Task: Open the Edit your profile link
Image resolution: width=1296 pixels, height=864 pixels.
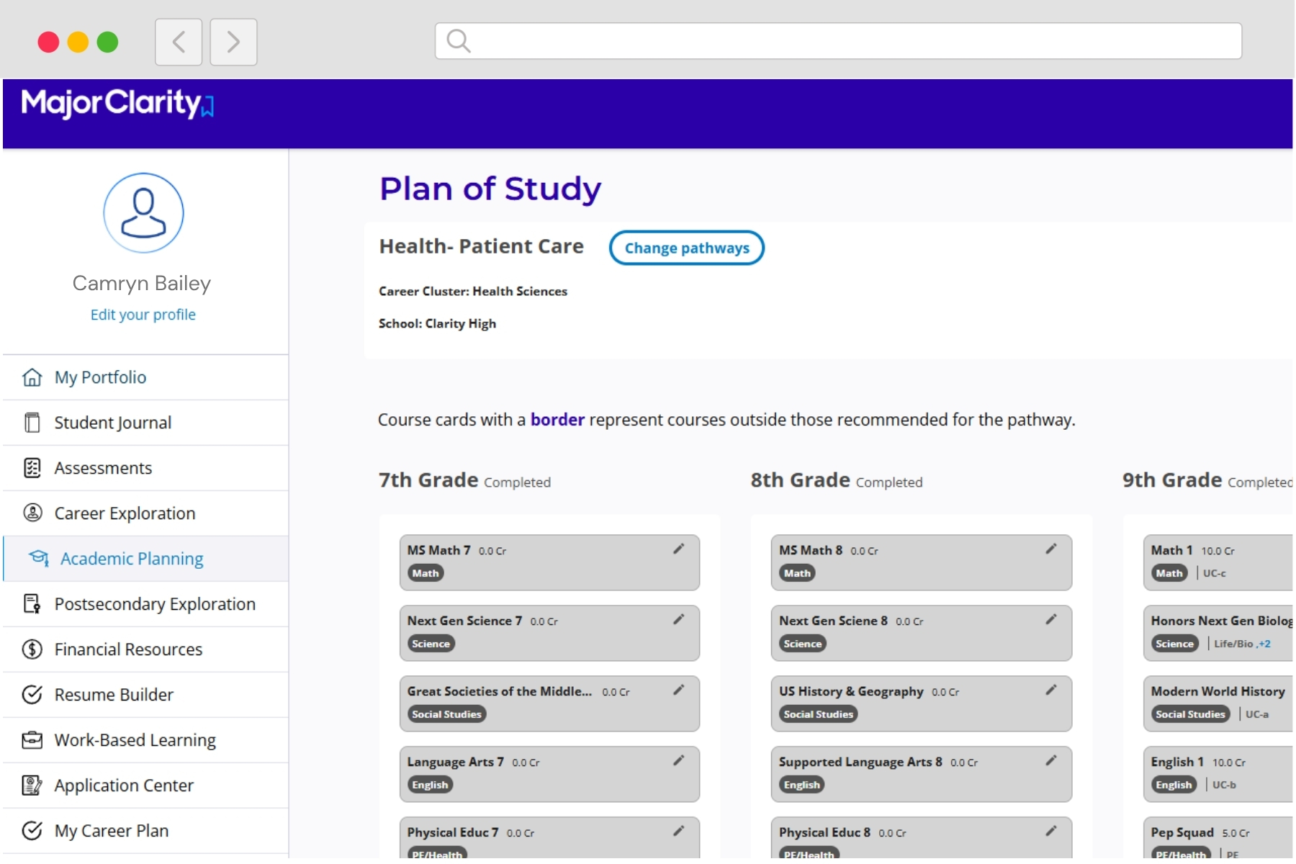Action: (x=143, y=314)
